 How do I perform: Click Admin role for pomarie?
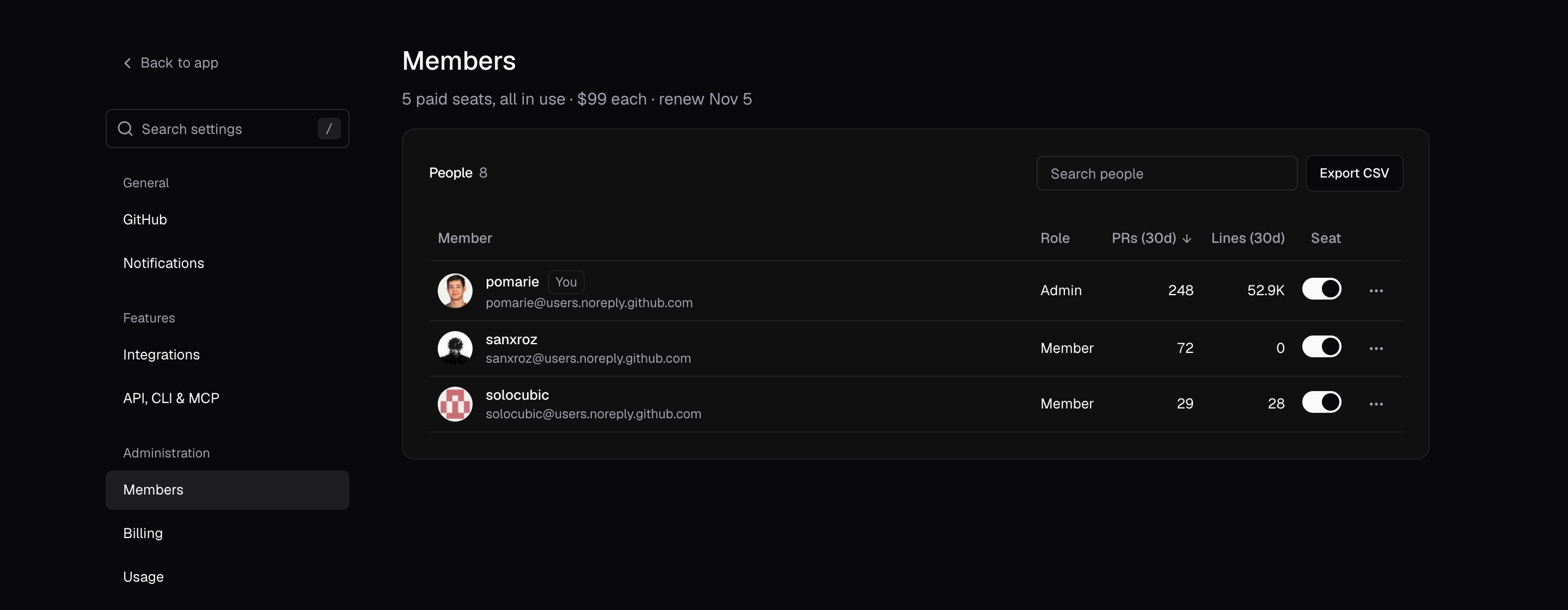[1061, 290]
